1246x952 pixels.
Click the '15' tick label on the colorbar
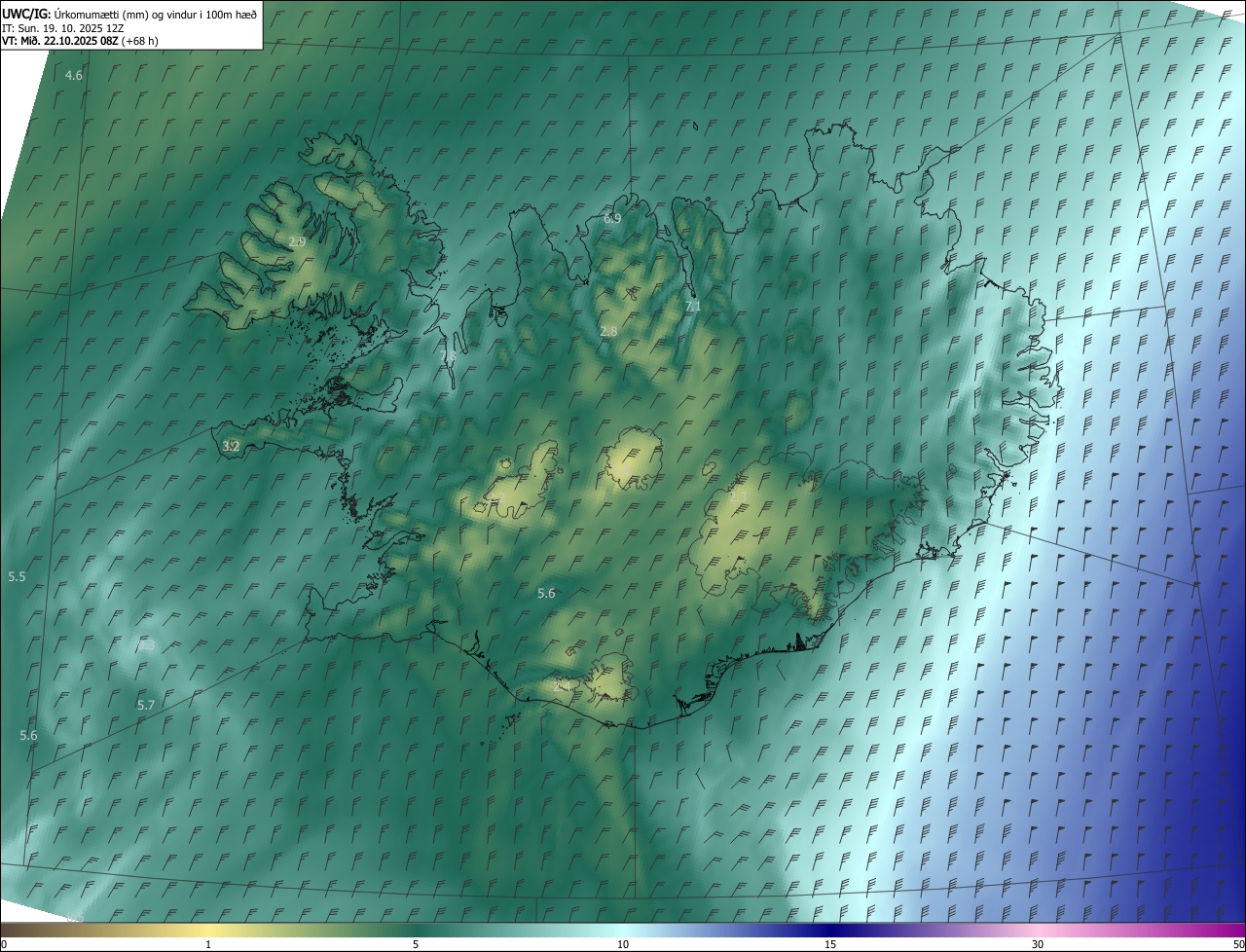click(x=830, y=944)
